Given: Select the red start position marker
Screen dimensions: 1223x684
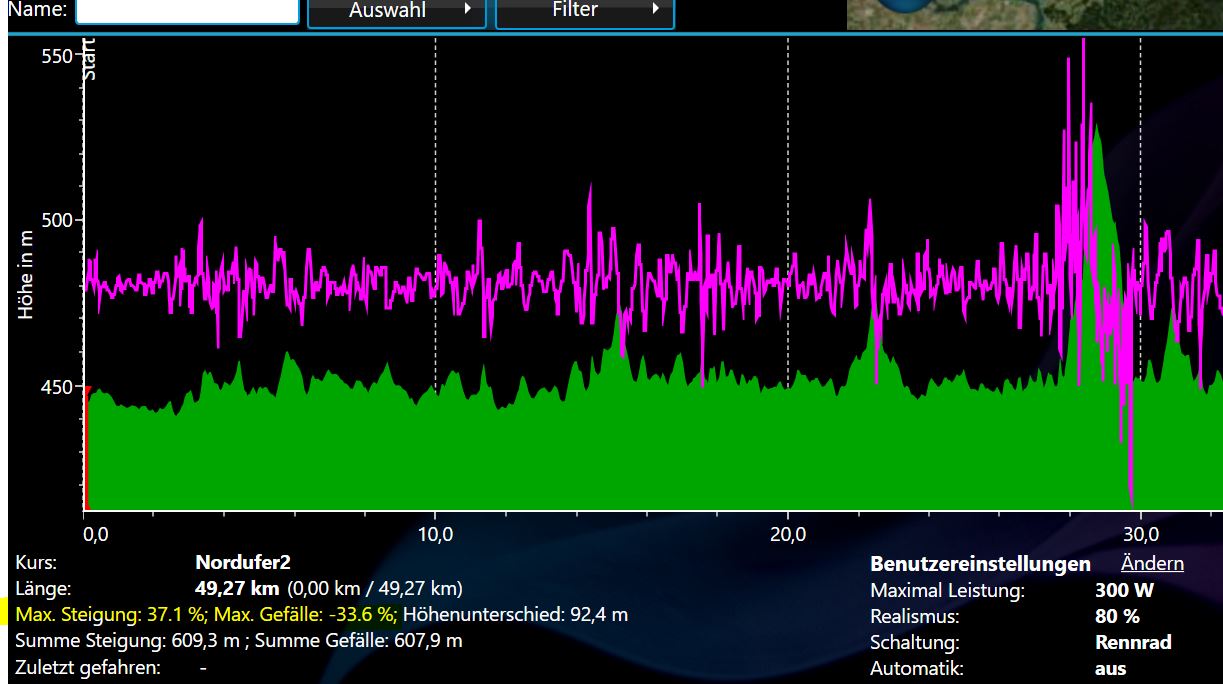Looking at the screenshot, I should point(87,448).
